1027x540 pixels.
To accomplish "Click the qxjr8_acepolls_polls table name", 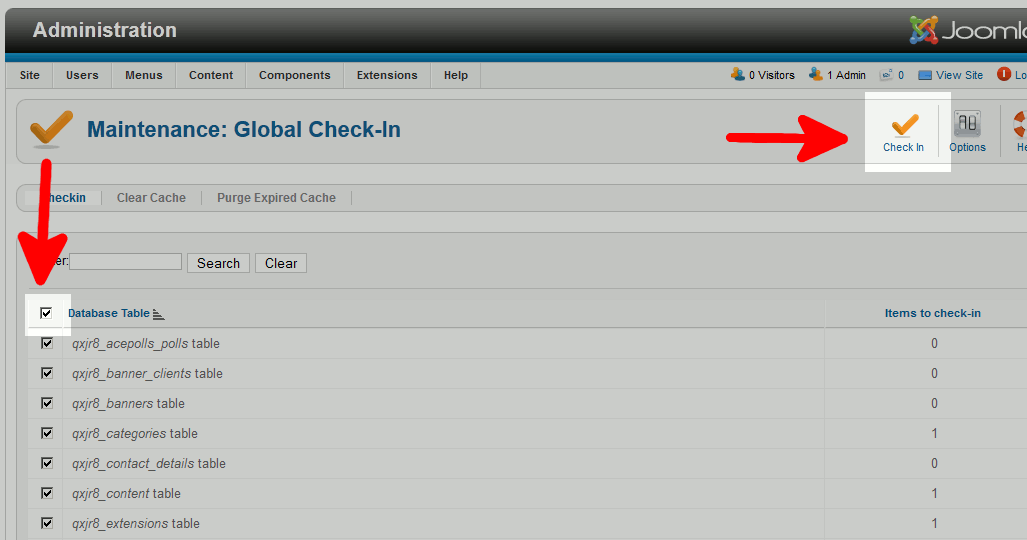I will coord(145,343).
